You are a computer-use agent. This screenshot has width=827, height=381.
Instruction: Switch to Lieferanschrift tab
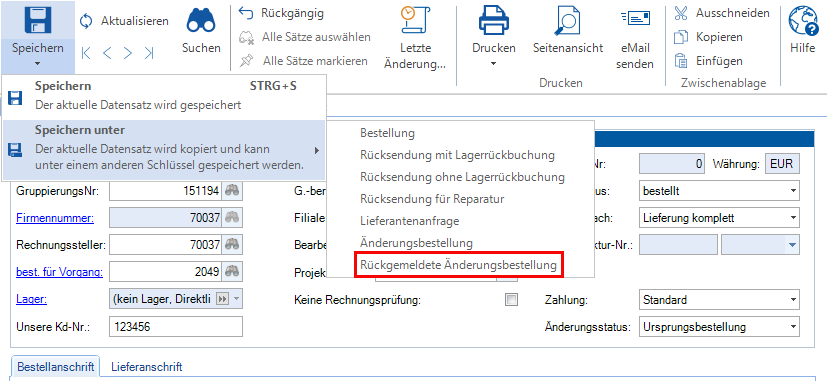pos(147,366)
